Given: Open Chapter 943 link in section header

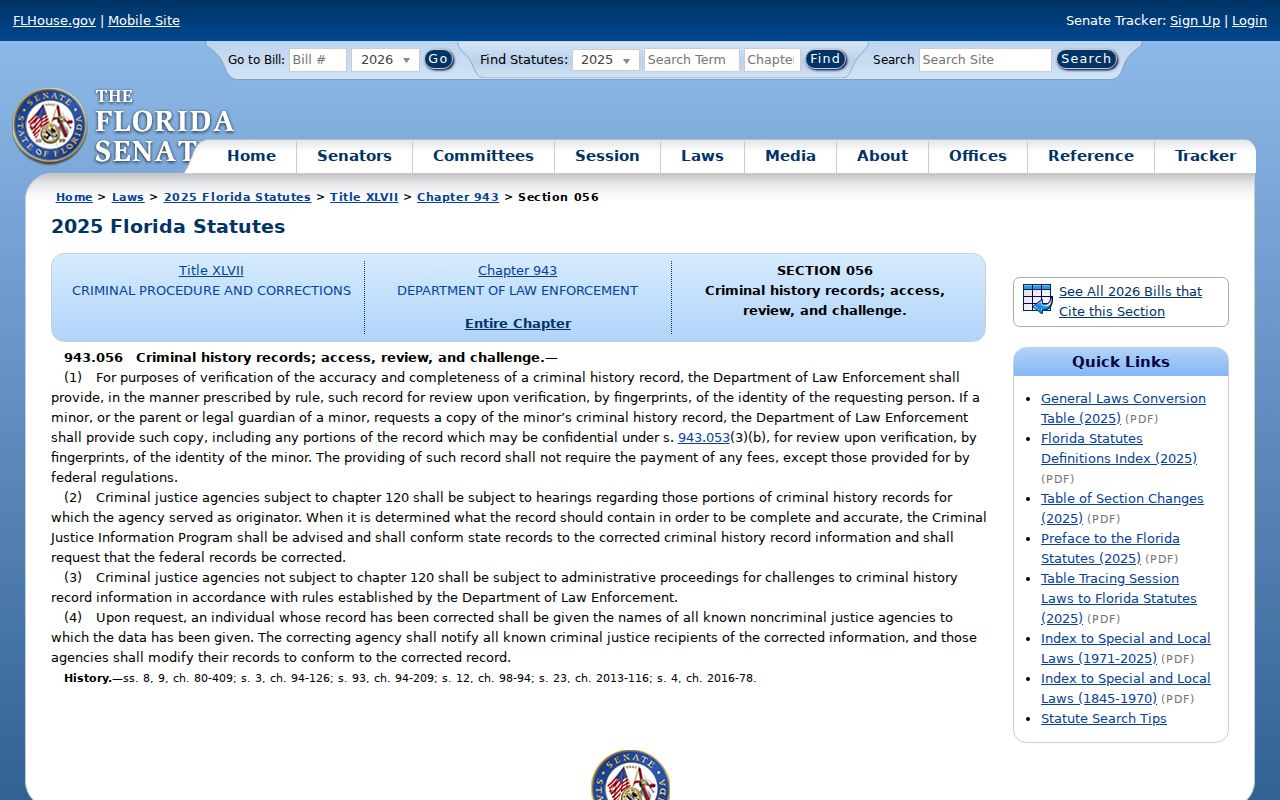Looking at the screenshot, I should point(517,270).
